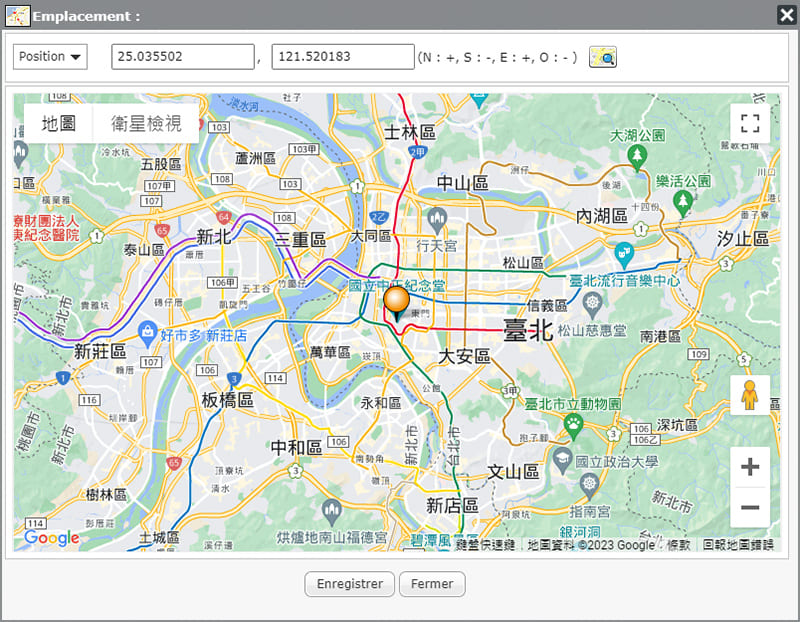Click the 樹林區 district label
Viewport: 800px width, 622px height.
coord(106,494)
